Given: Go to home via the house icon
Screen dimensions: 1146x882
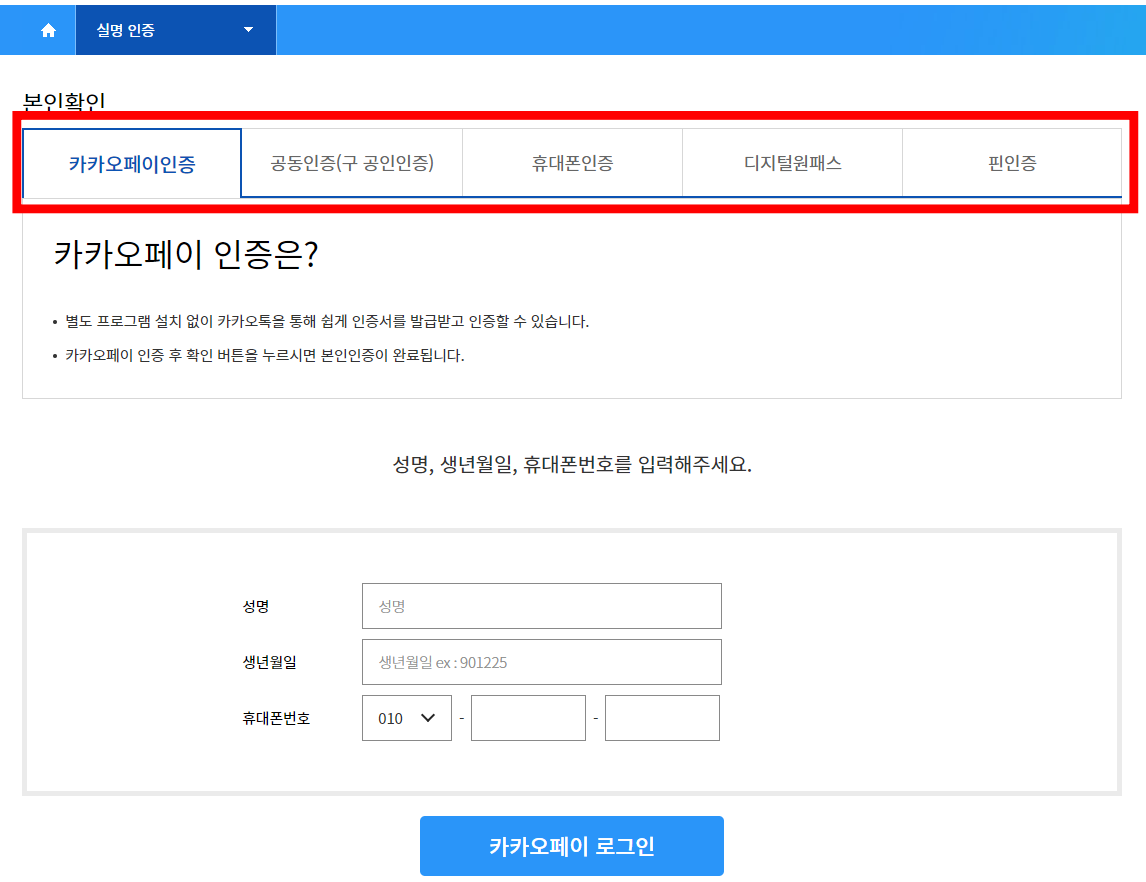Looking at the screenshot, I should tap(48, 30).
